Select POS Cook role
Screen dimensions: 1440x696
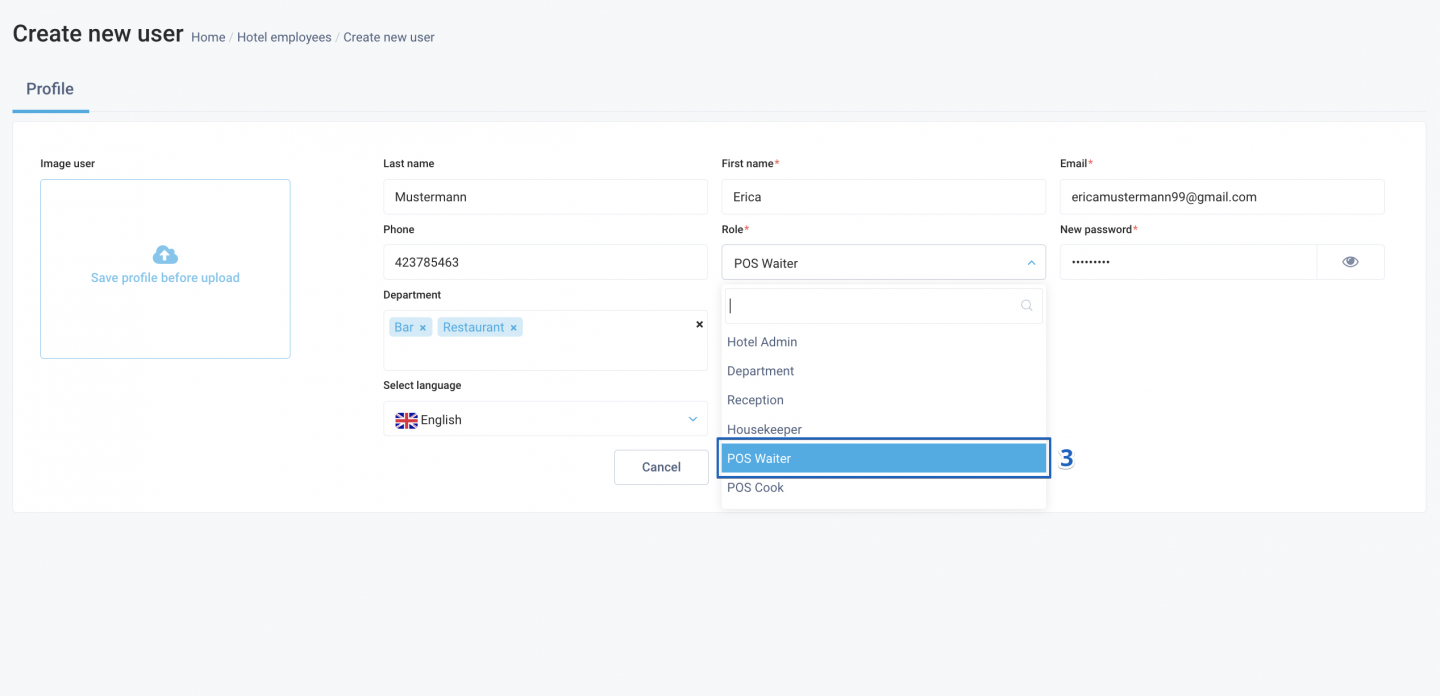click(884, 487)
